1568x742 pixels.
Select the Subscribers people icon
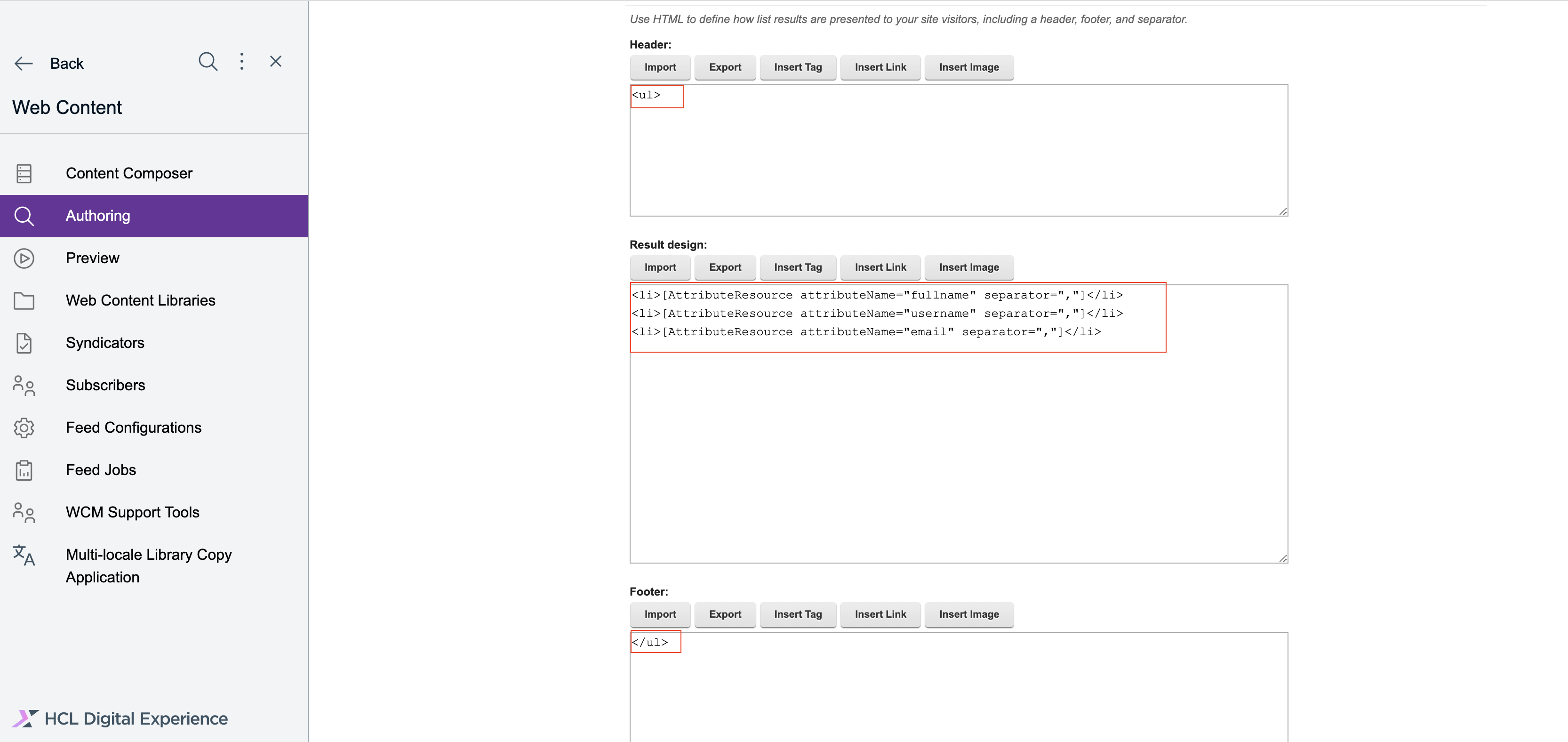[x=24, y=385]
